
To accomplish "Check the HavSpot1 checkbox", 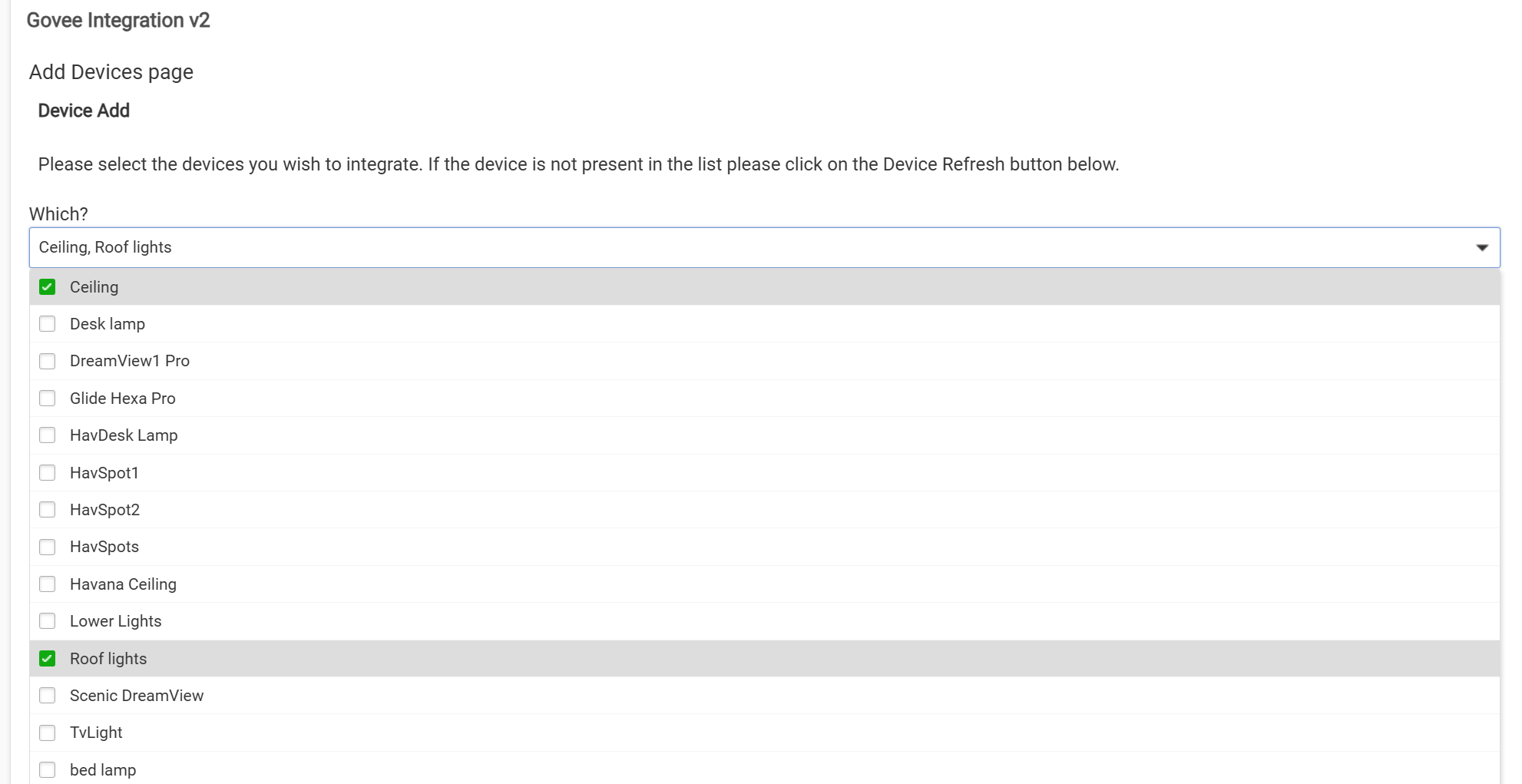I will pyautogui.click(x=48, y=473).
